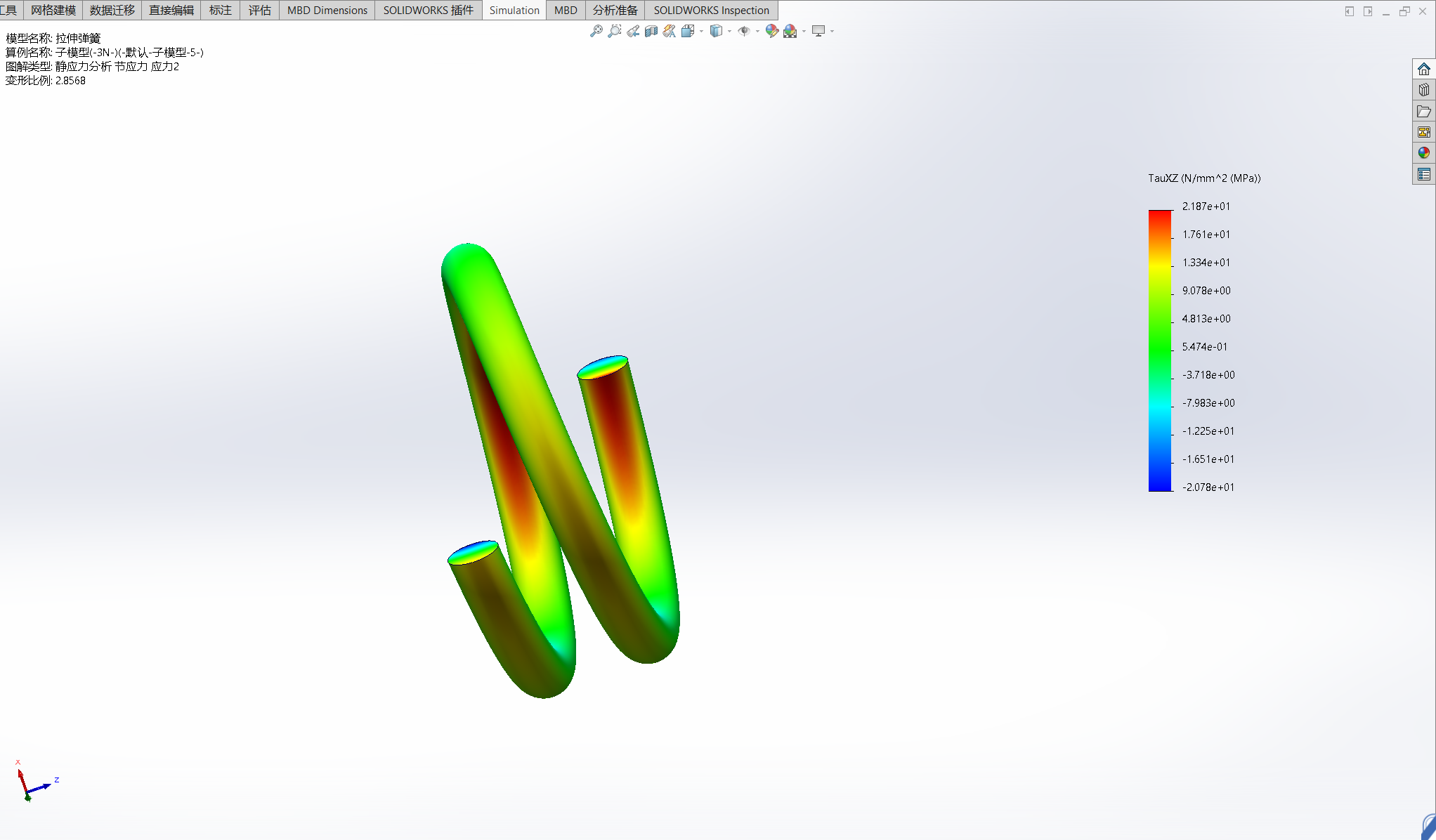This screenshot has height=840, width=1436.
Task: Open the Dynamic Annotation Views icon
Action: click(670, 31)
